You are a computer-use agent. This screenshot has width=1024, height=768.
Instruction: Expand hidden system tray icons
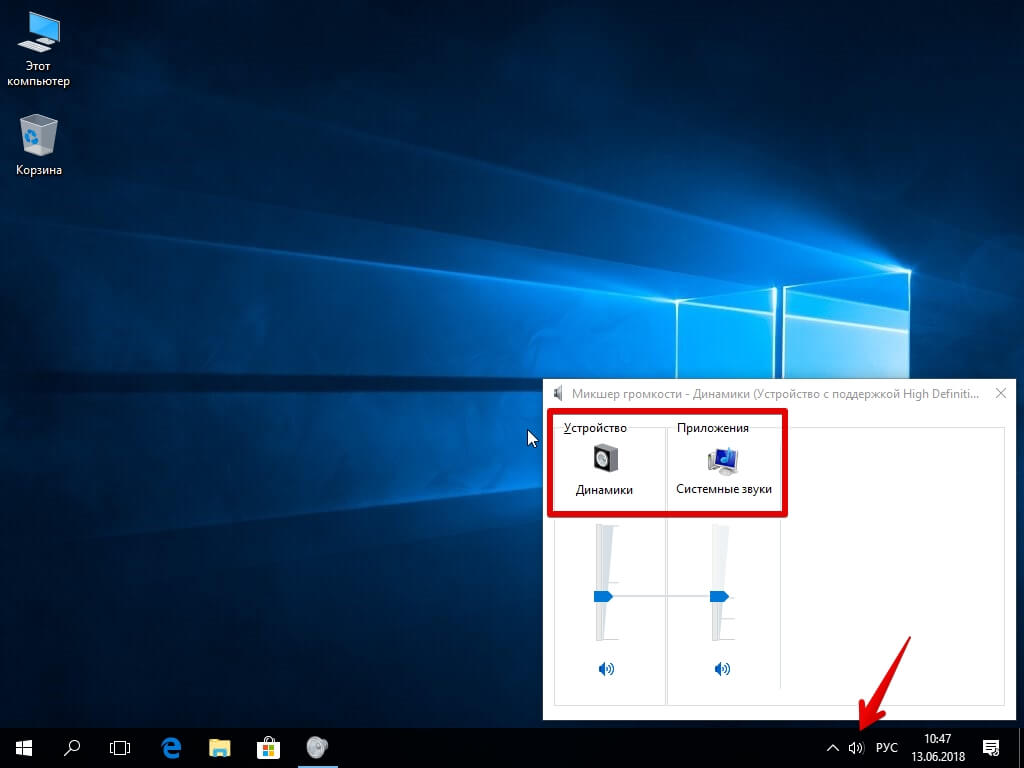coord(832,748)
